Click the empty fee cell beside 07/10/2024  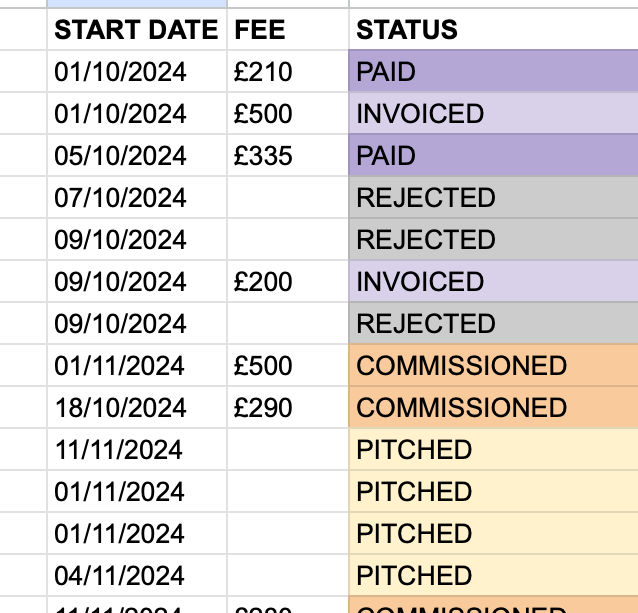(288, 197)
